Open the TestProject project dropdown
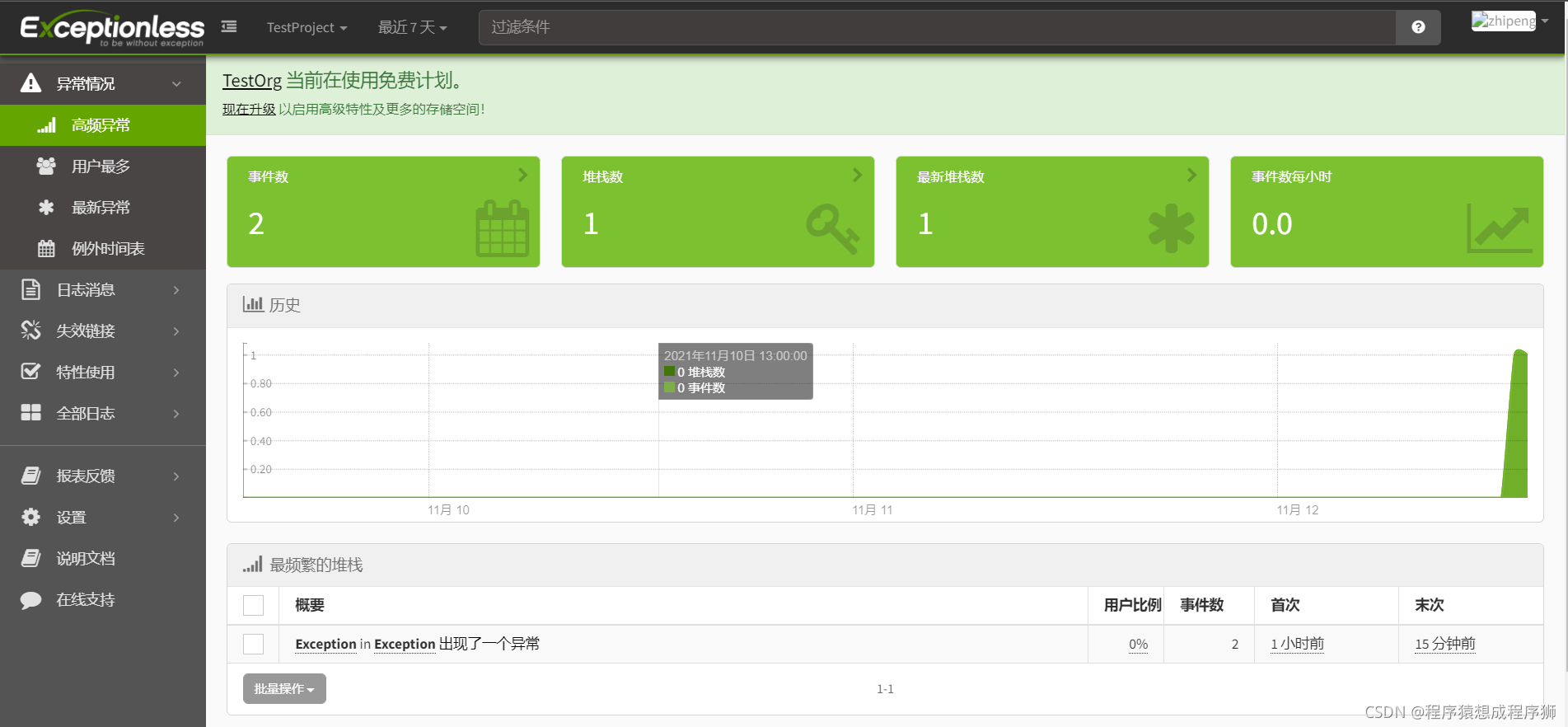This screenshot has height=727, width=1568. (x=307, y=27)
